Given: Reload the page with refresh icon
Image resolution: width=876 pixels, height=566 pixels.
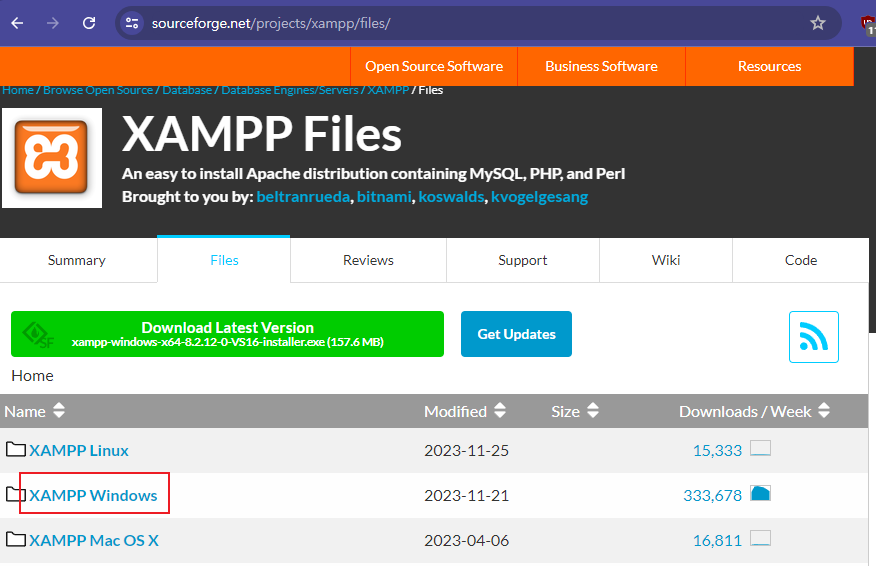Looking at the screenshot, I should (x=89, y=23).
